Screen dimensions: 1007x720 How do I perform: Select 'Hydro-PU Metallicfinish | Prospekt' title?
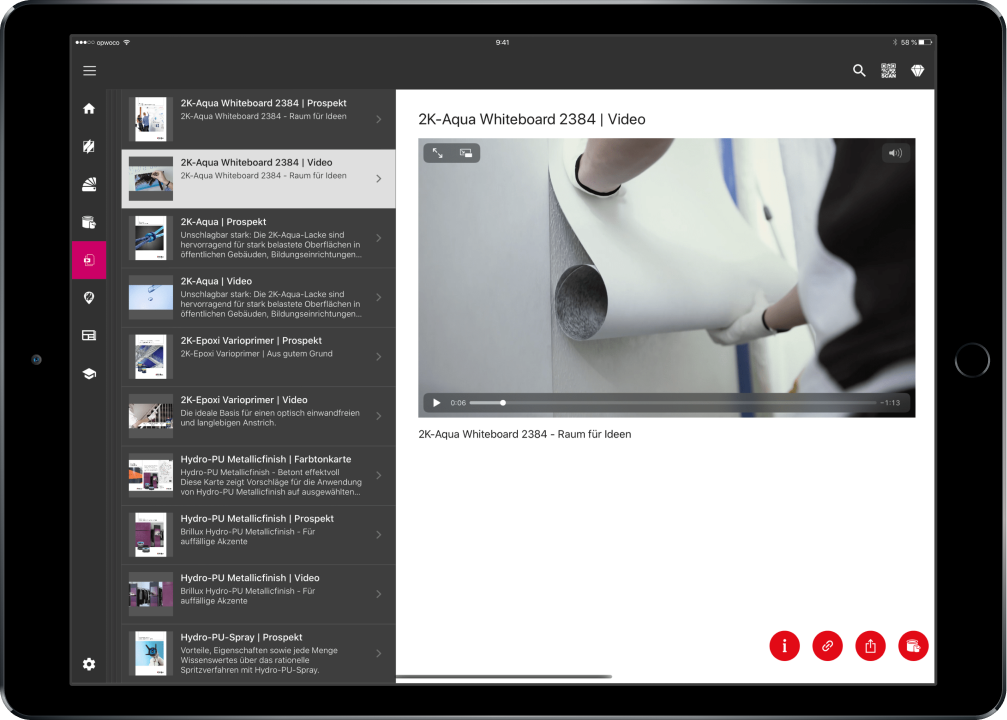click(x=257, y=518)
